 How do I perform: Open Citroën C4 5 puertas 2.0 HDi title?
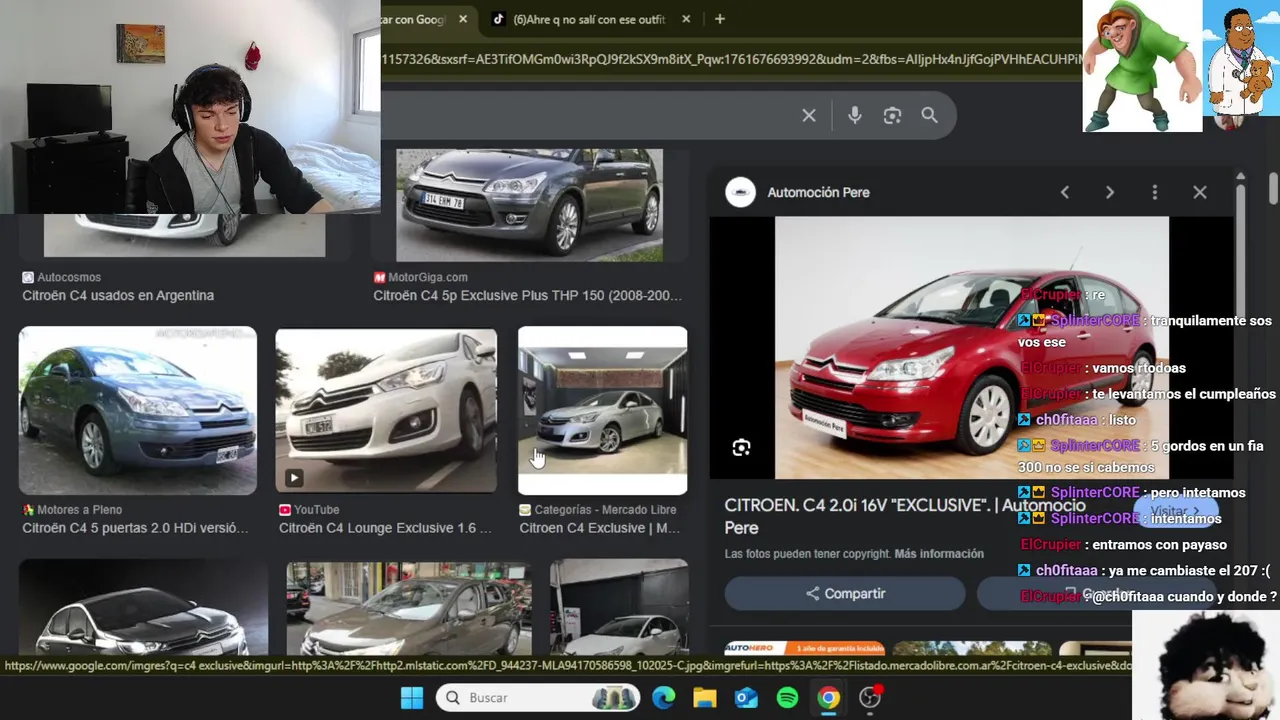tap(135, 528)
